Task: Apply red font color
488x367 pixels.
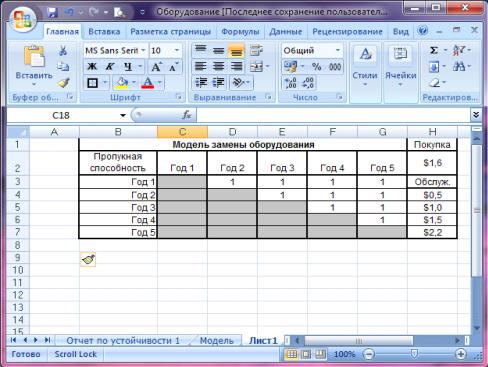Action: click(x=148, y=83)
